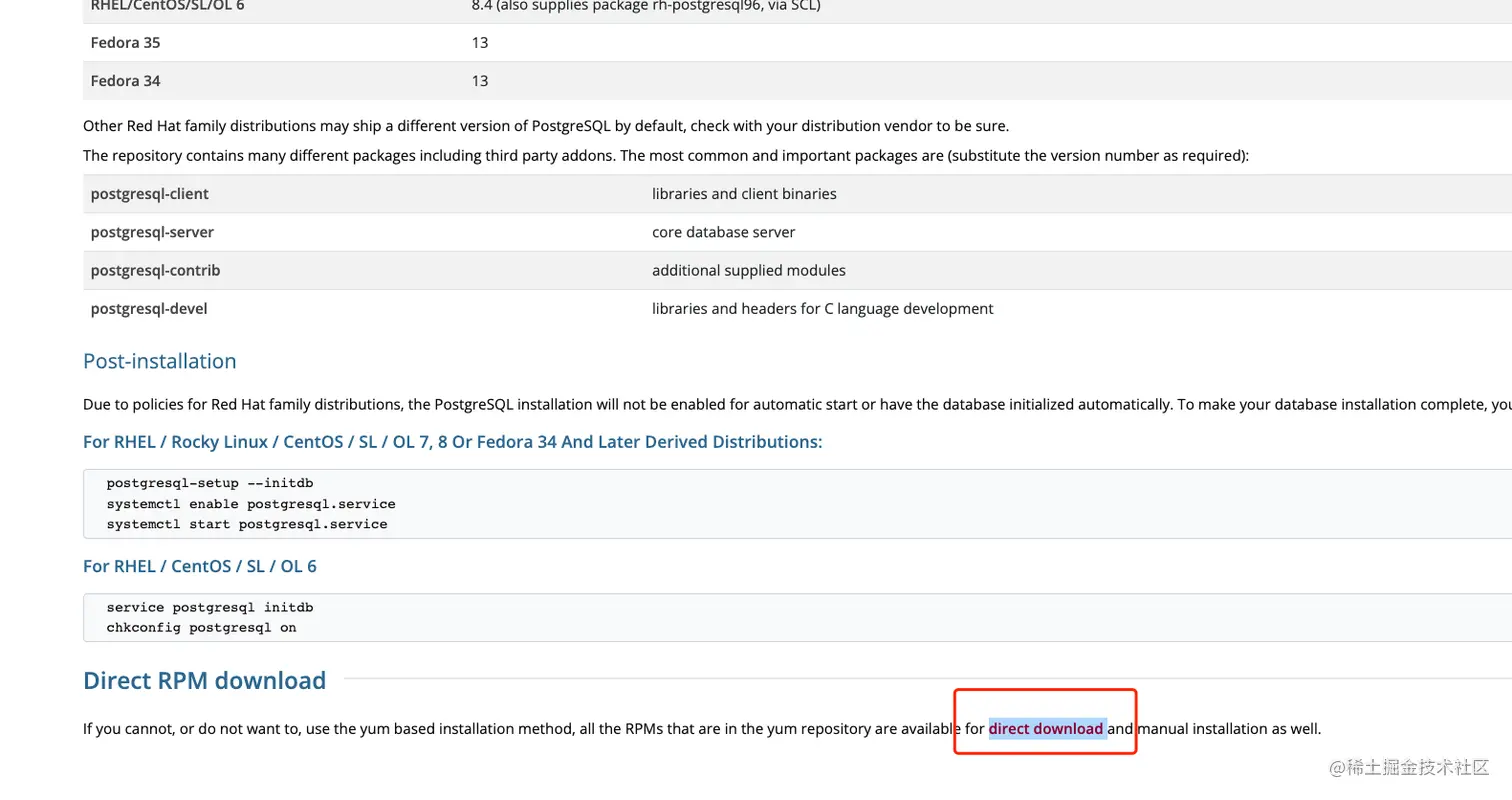Click the 'For RHEL / CentOS / SL / OL 6' heading
This screenshot has height=800, width=1512.
tap(200, 566)
